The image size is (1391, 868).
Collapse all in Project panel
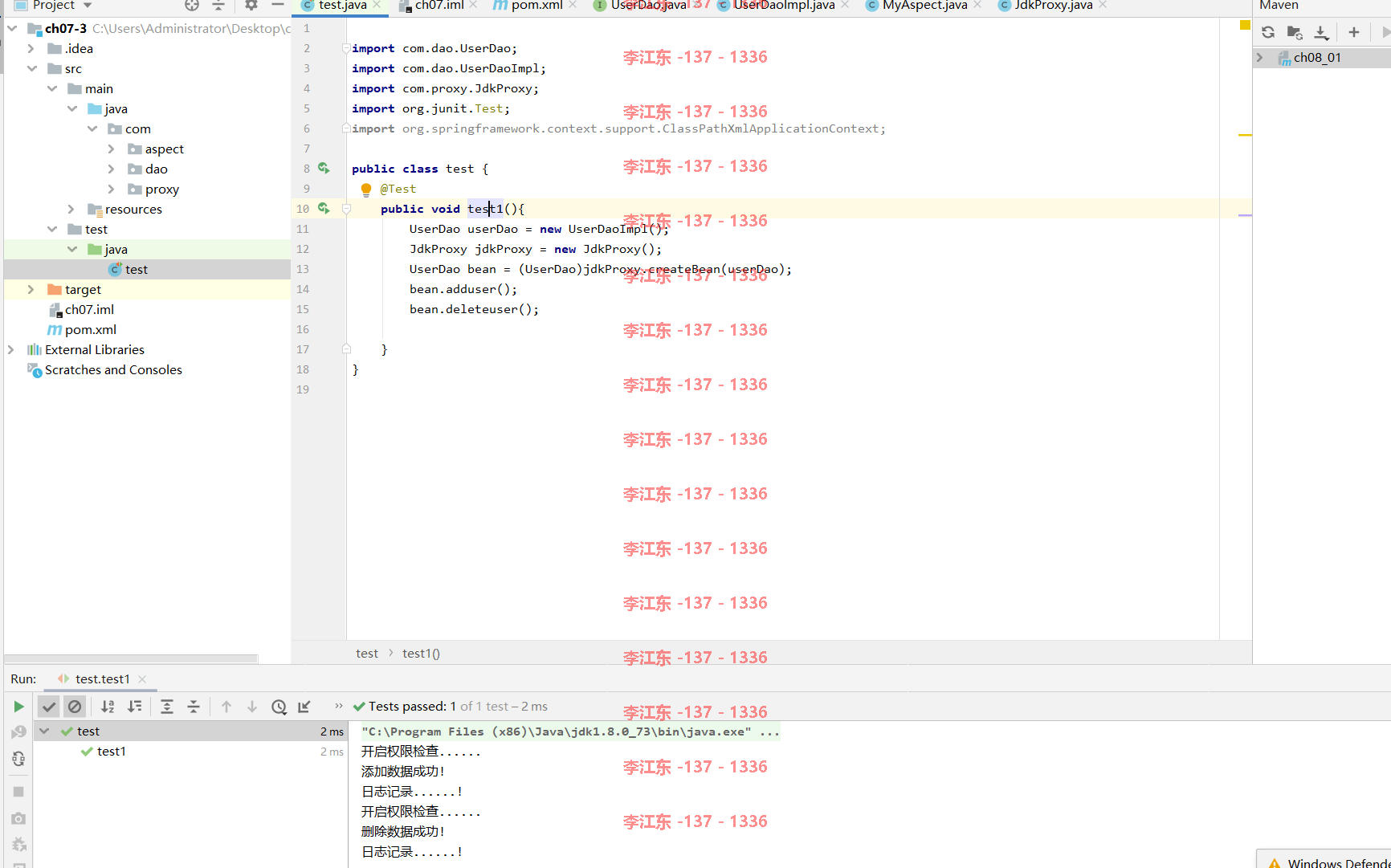pos(218,5)
